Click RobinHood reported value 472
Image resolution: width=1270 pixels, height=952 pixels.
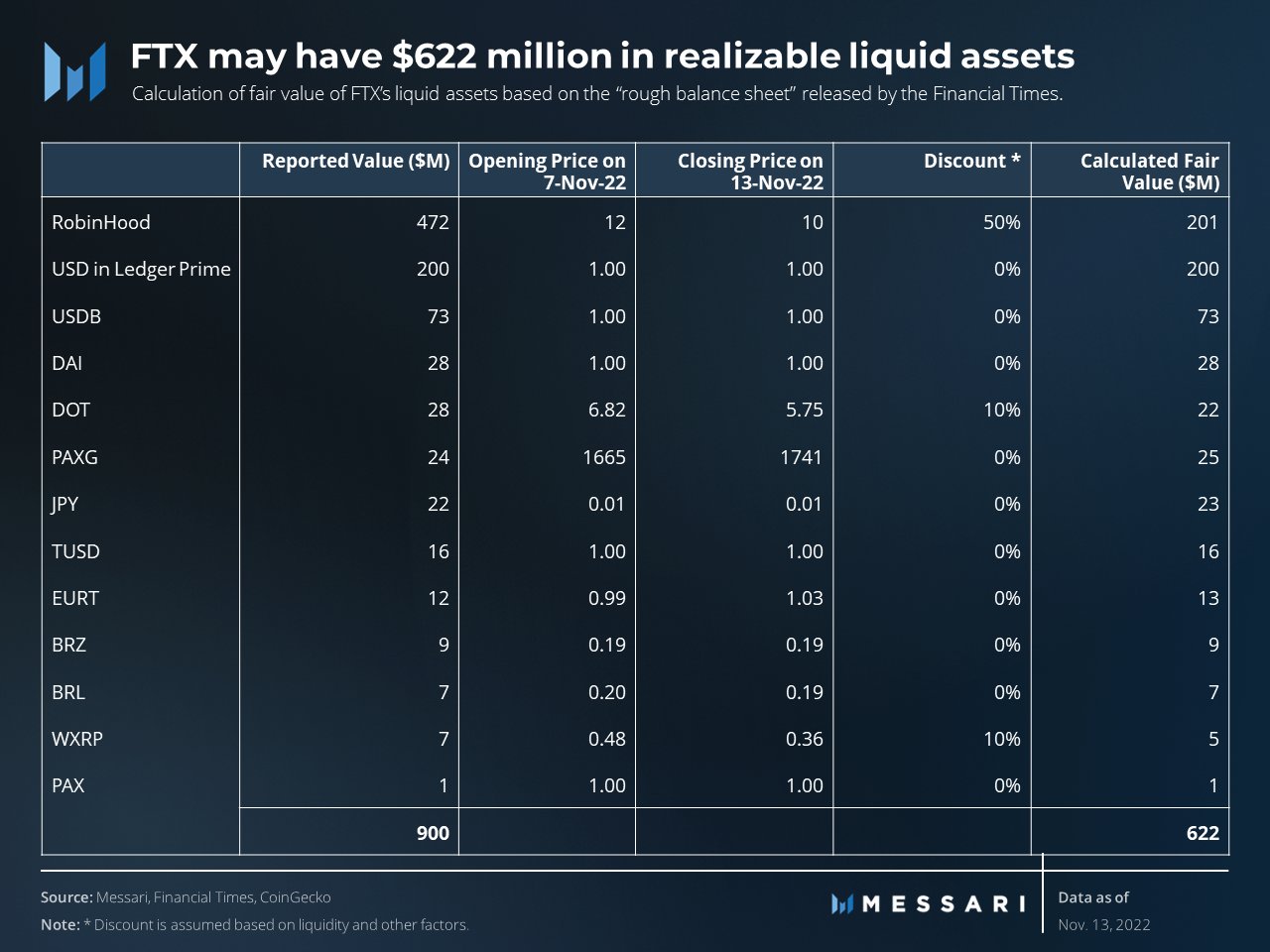point(433,222)
